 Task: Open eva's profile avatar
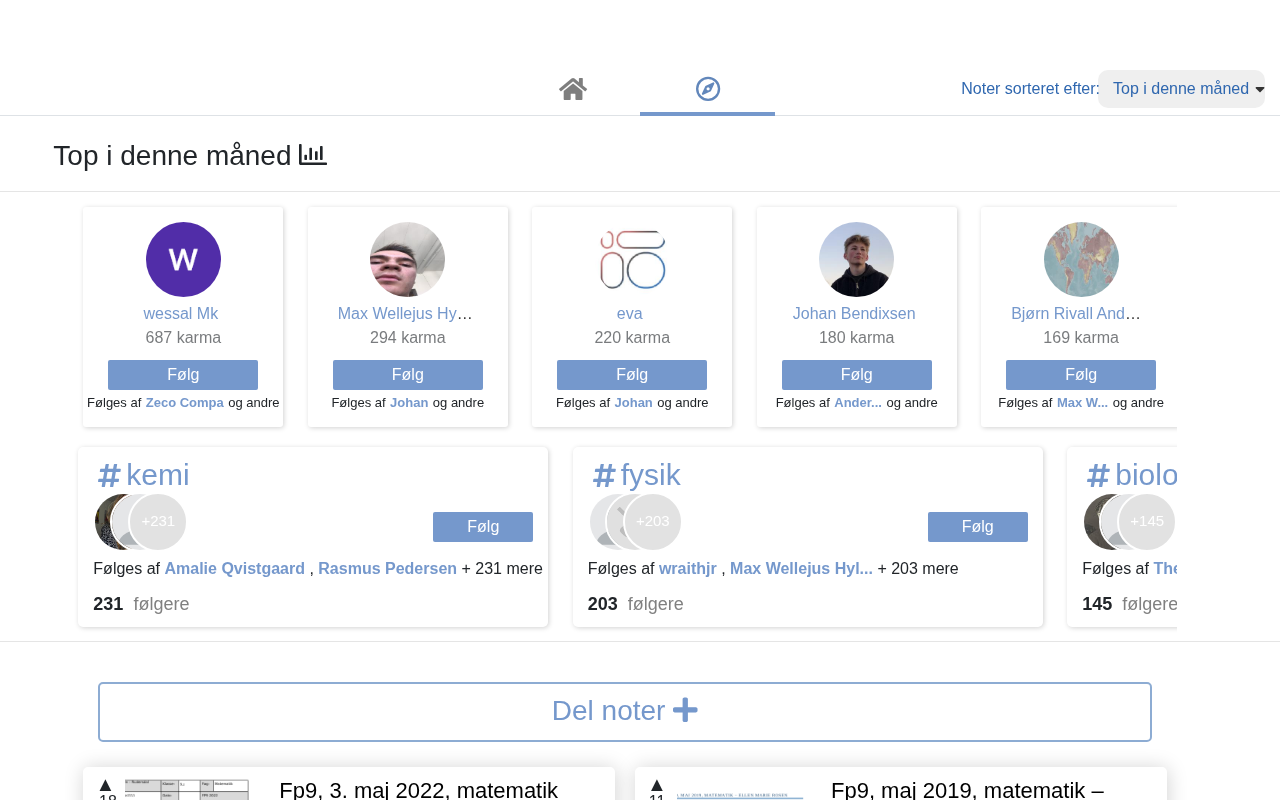tap(632, 259)
